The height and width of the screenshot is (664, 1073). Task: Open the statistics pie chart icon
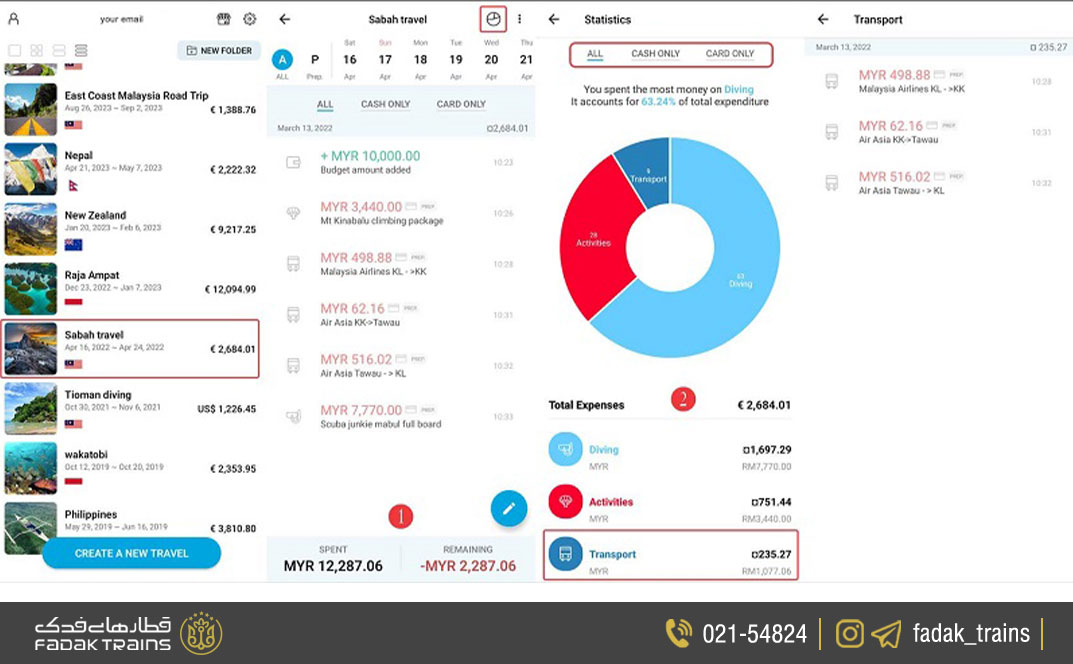492,19
